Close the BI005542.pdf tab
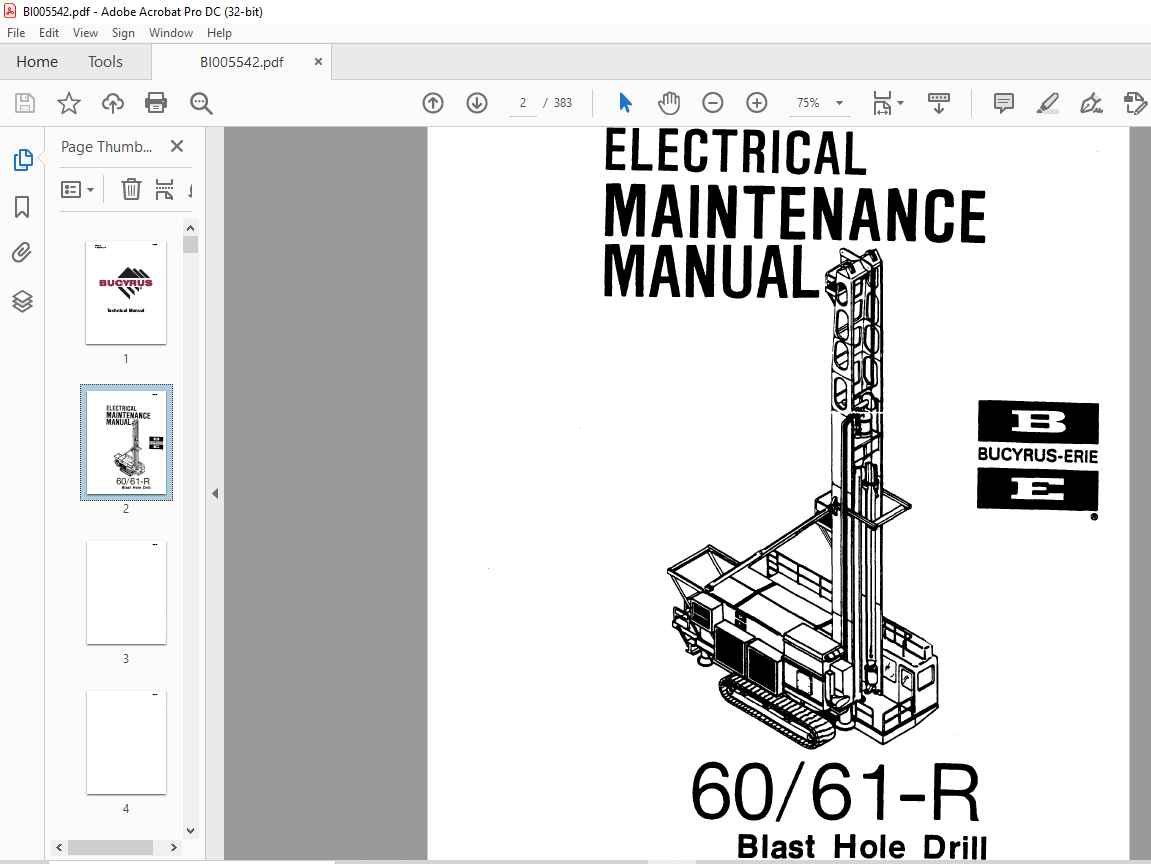 tap(319, 62)
